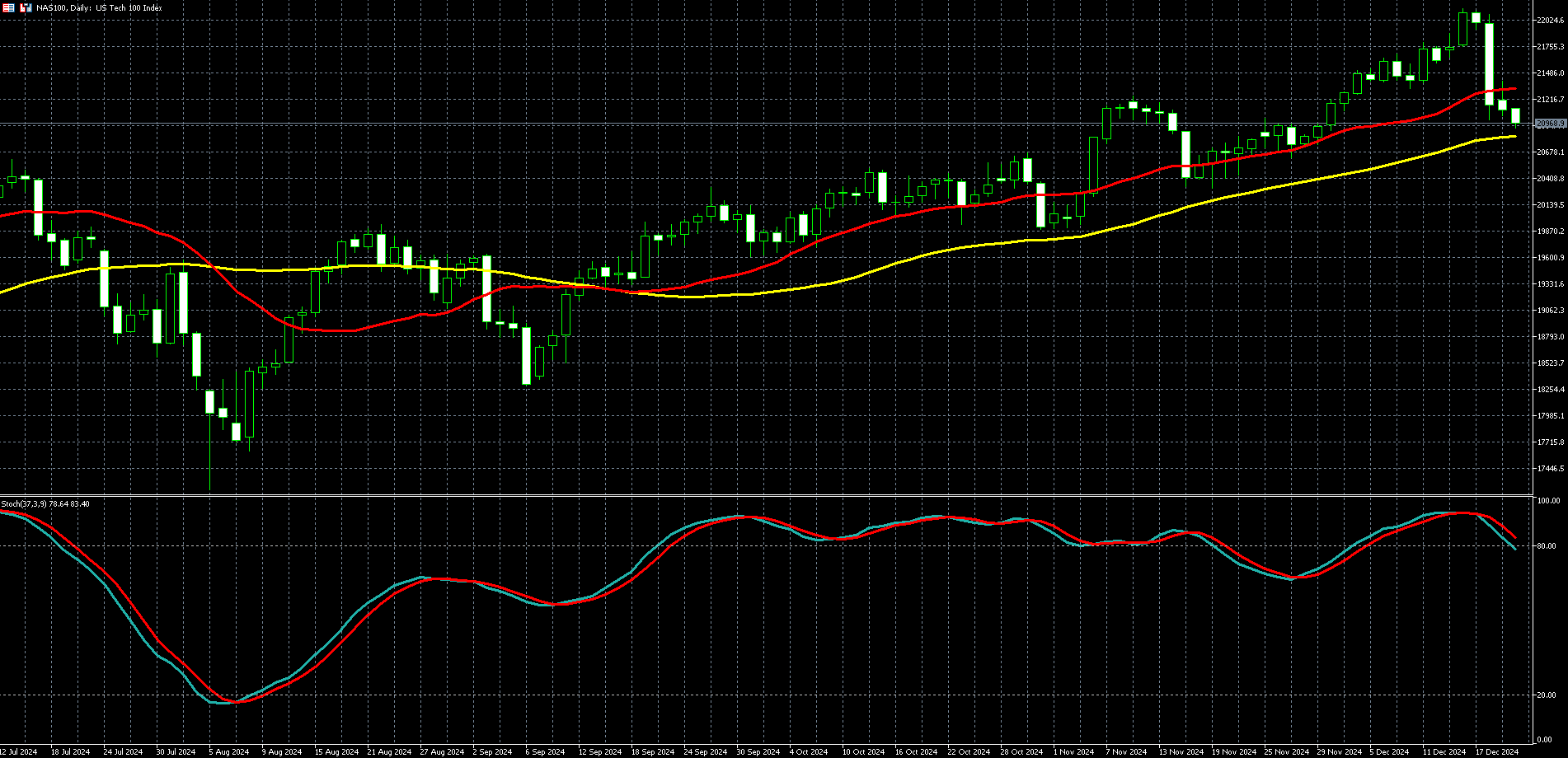Click the 10 Oct 2024 date label
The image size is (1568, 758).
(x=864, y=752)
